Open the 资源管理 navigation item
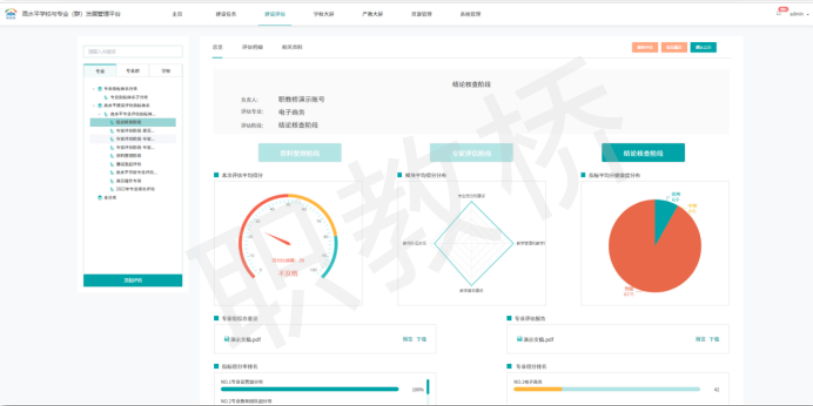Viewport: 813px width, 406px height. point(422,15)
